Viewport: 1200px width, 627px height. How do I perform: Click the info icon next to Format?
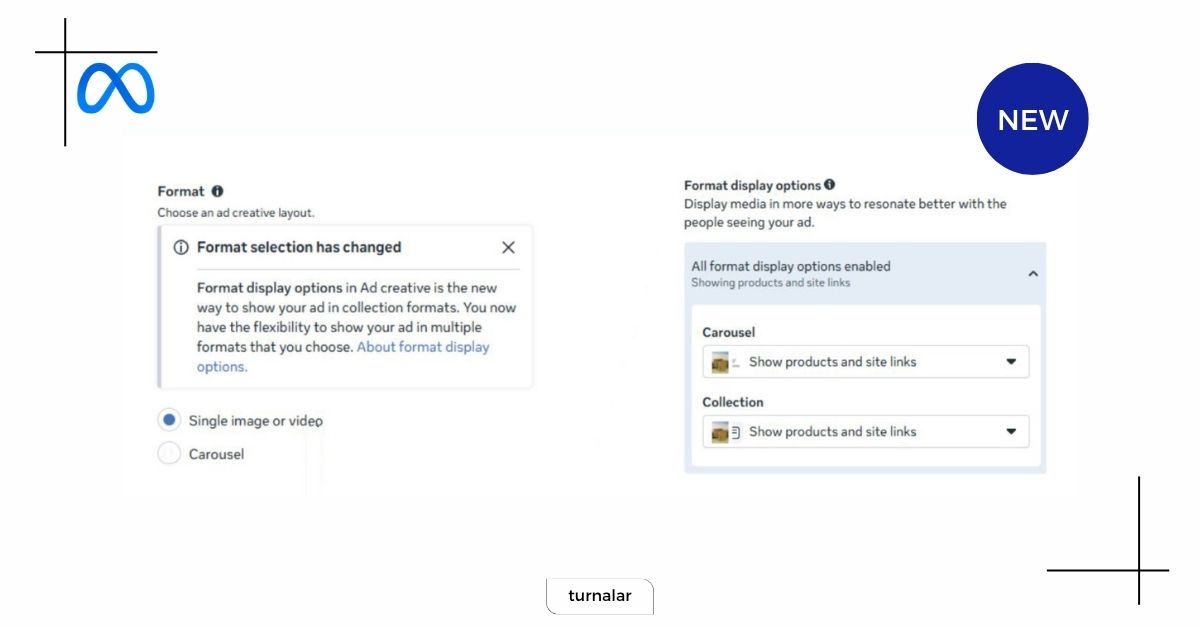[x=217, y=191]
